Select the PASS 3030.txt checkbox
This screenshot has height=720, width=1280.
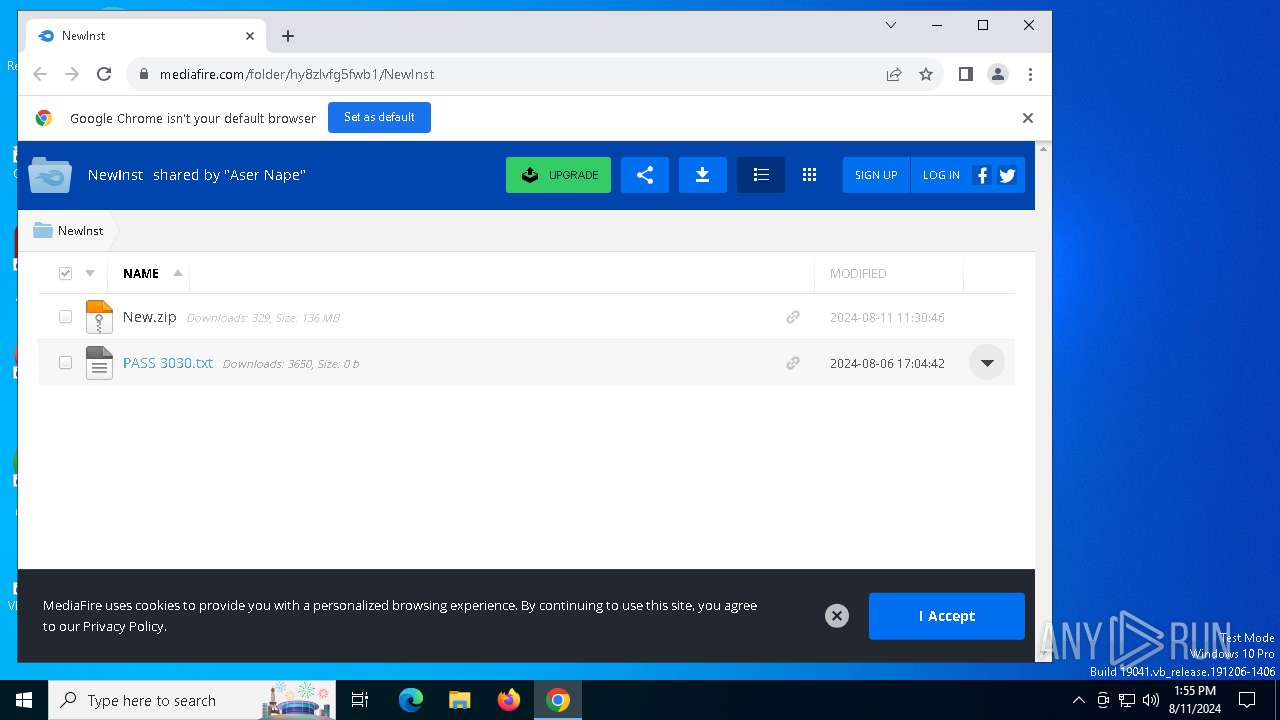click(65, 363)
